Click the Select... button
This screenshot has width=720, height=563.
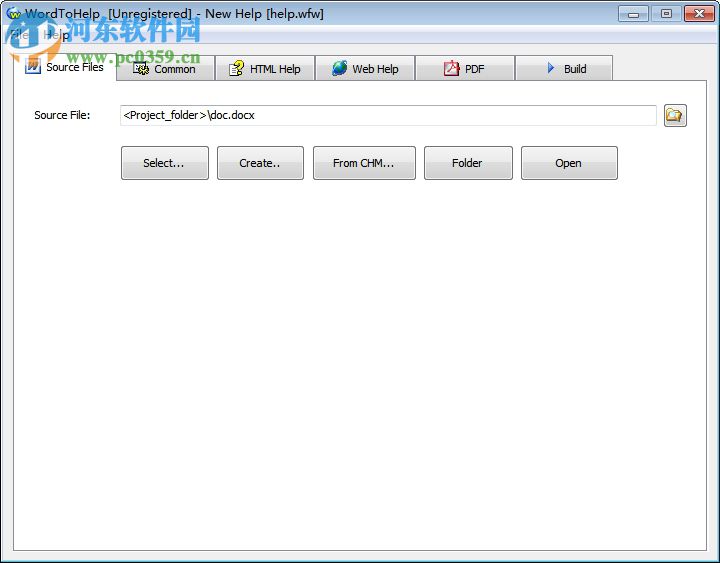(165, 163)
